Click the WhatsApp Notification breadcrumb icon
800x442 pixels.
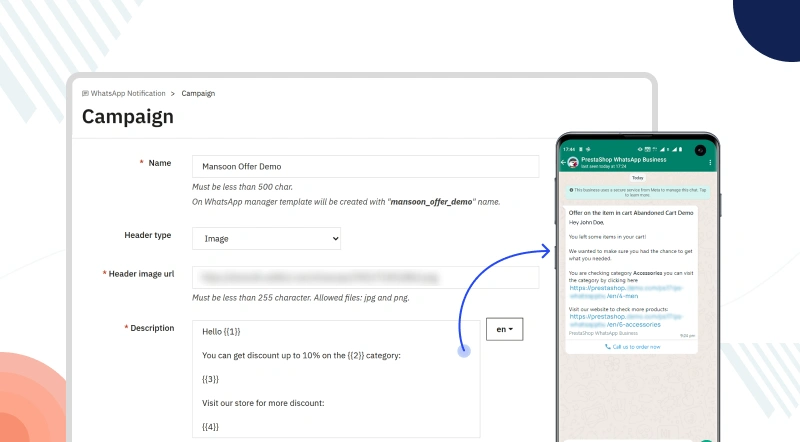point(85,93)
